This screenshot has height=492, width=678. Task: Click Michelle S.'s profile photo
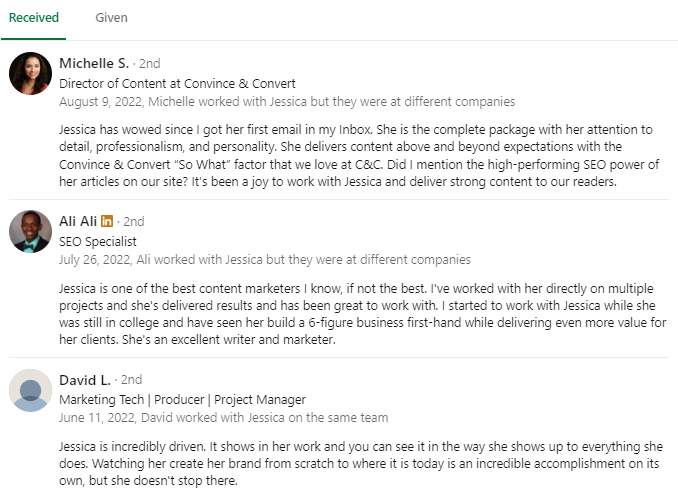[x=30, y=73]
